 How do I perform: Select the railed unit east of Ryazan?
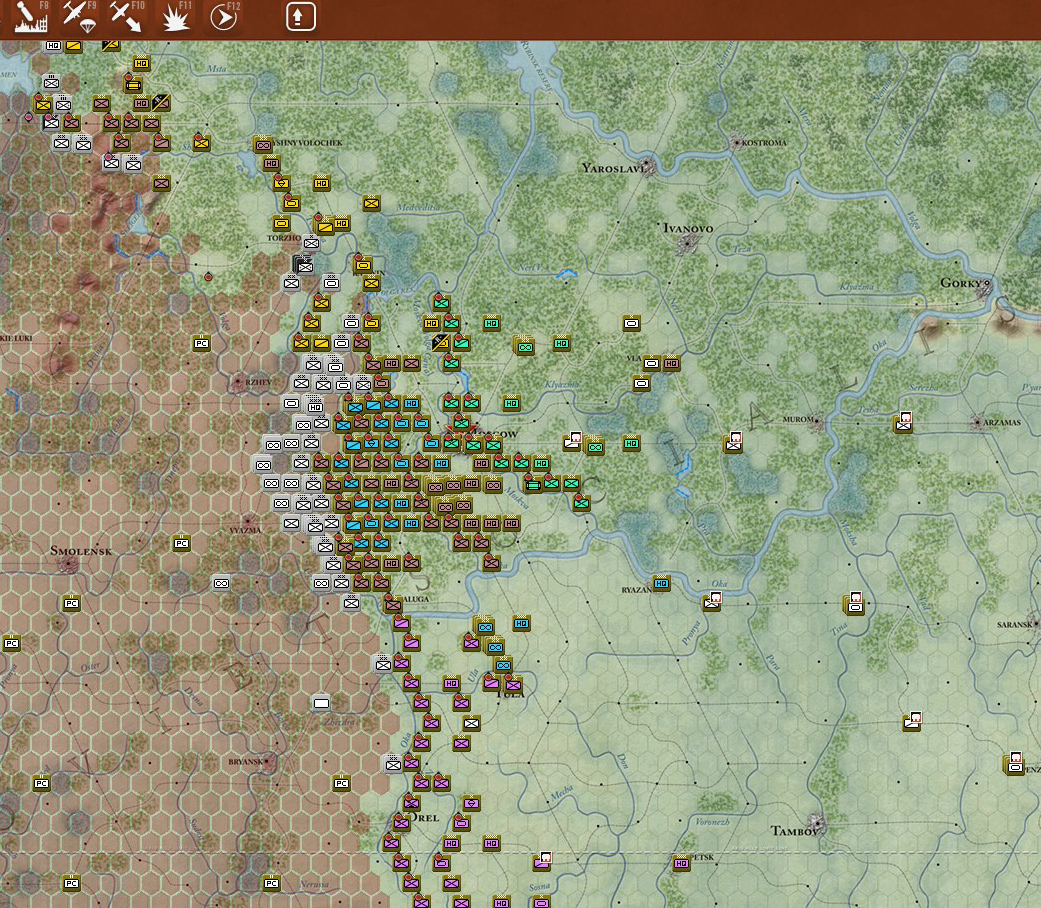point(712,601)
